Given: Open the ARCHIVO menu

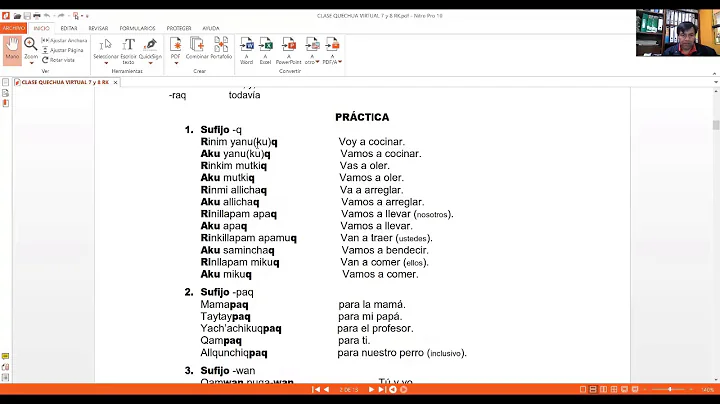Looking at the screenshot, I should [13, 28].
